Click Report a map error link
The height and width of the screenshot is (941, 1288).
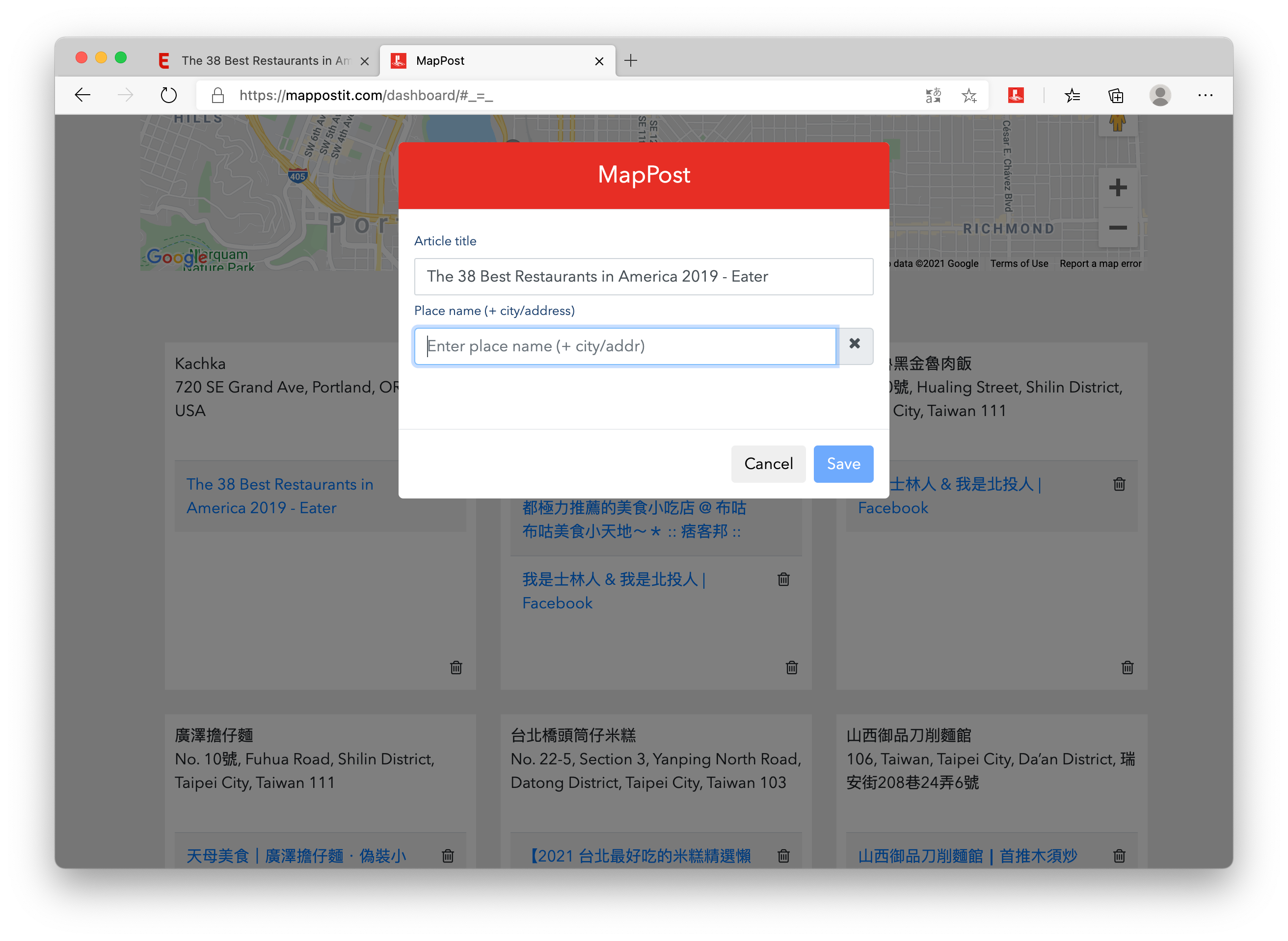tap(1100, 264)
